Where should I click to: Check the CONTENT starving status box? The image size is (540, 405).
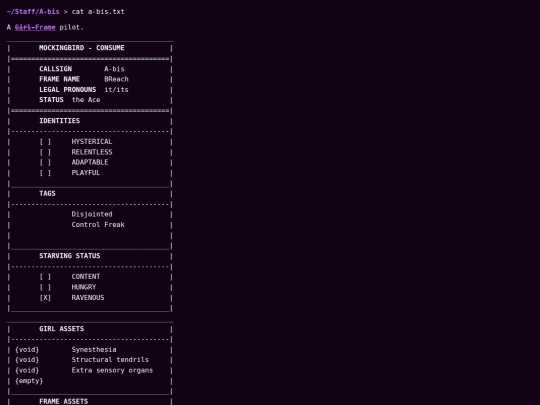45,277
